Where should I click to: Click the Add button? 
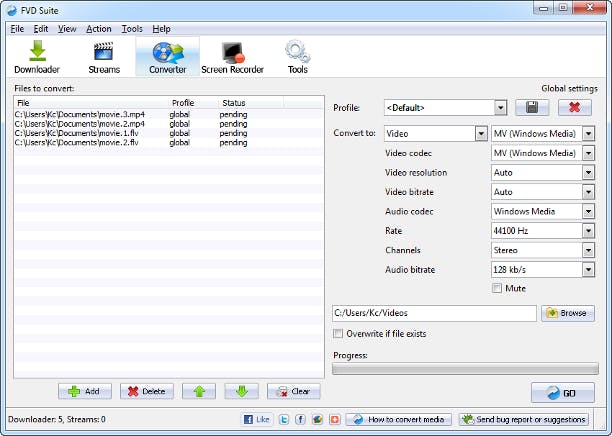point(85,391)
